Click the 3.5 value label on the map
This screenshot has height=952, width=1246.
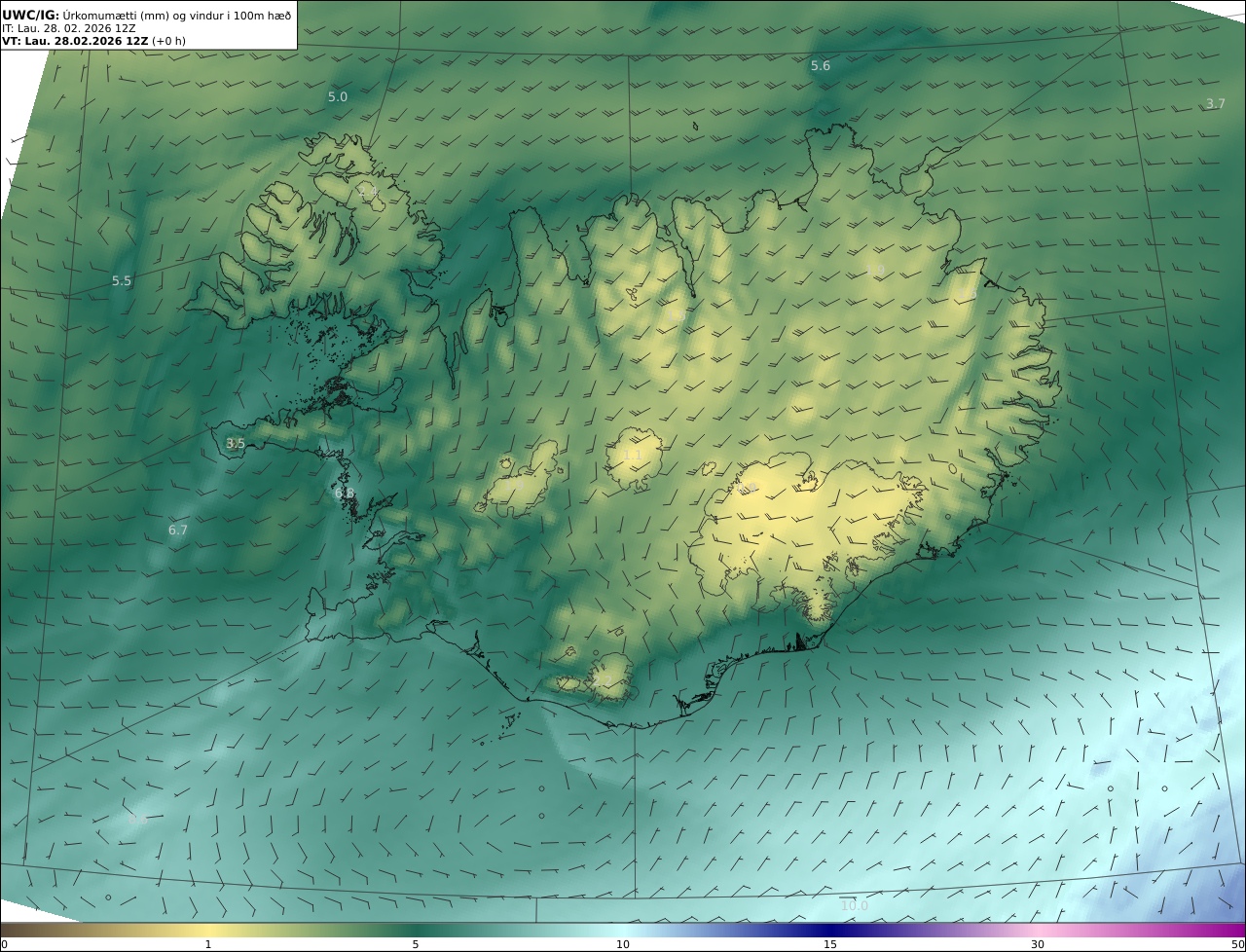(x=236, y=443)
